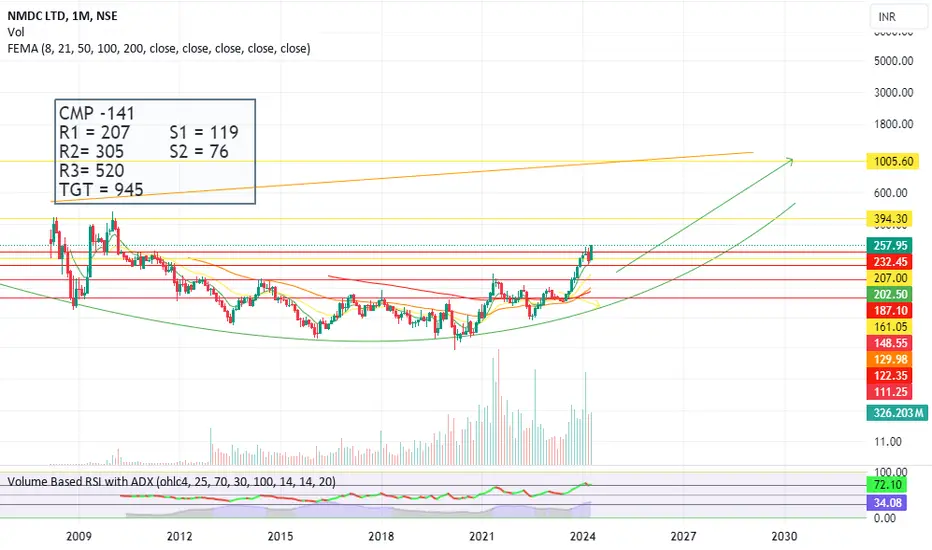Image resolution: width=932 pixels, height=550 pixels.
Task: Select the 148.55 price label
Action: pyautogui.click(x=889, y=343)
